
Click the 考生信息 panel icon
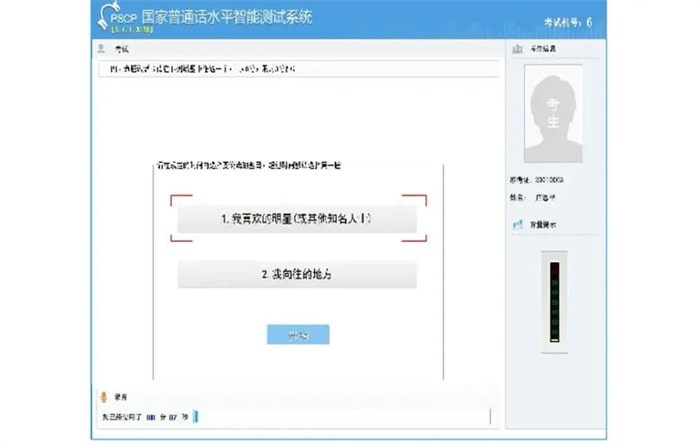pos(517,48)
